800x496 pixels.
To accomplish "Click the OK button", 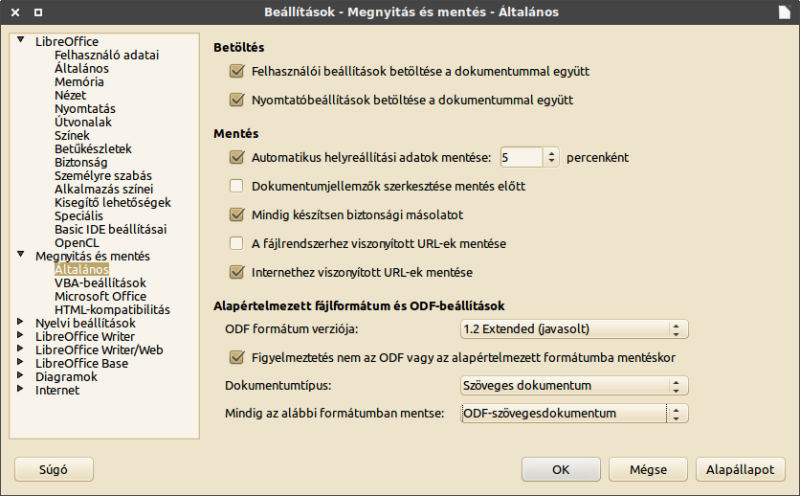I will coord(561,469).
